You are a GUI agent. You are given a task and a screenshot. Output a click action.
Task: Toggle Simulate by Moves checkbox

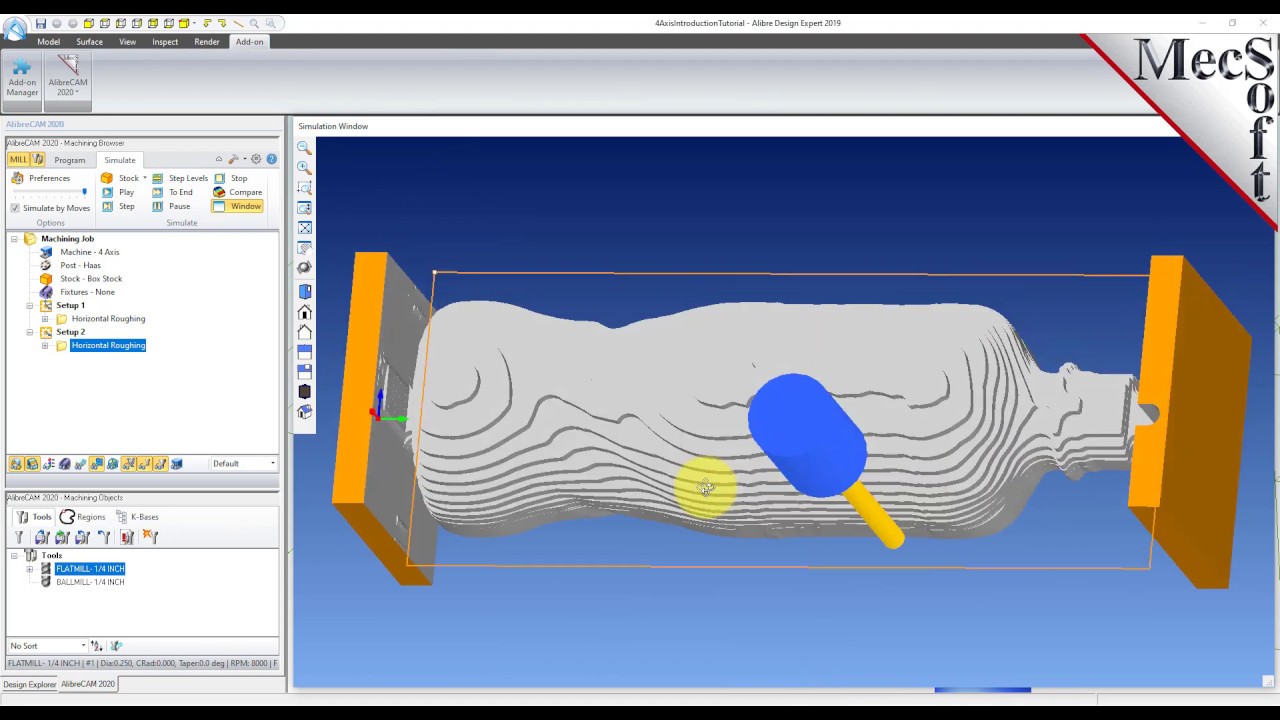[15, 208]
